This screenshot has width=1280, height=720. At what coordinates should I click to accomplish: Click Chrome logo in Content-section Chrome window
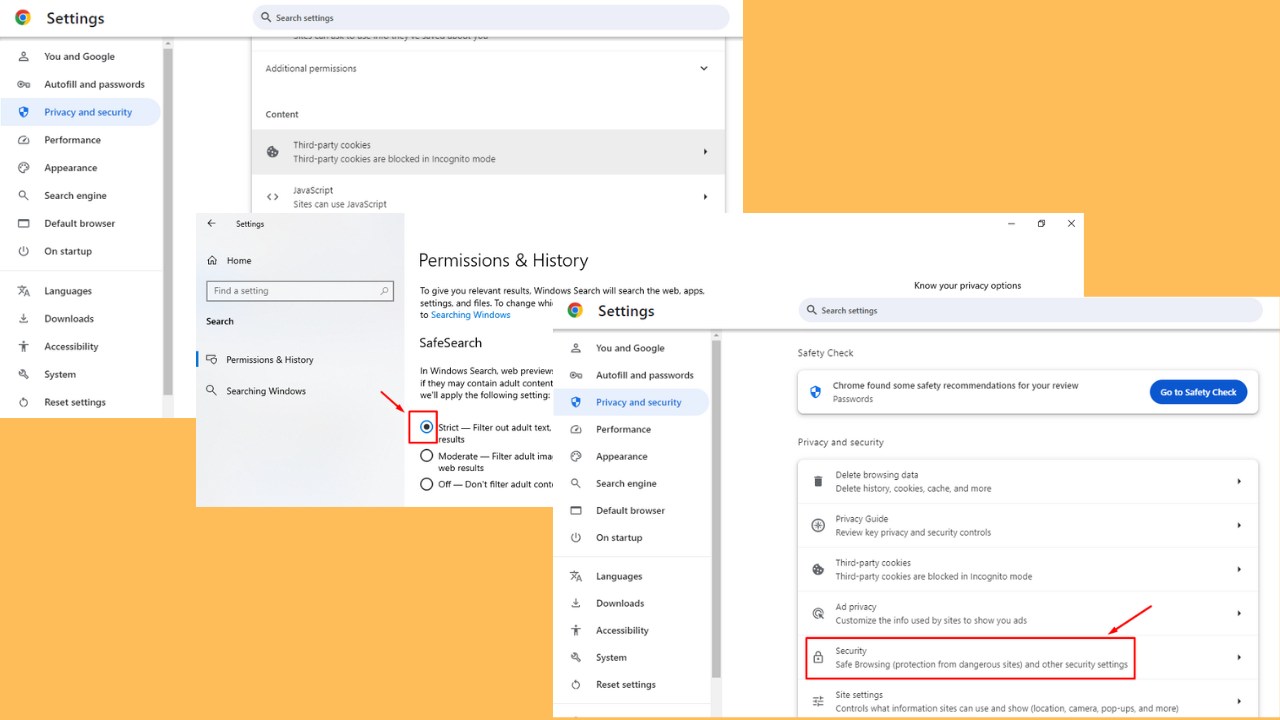coord(23,18)
